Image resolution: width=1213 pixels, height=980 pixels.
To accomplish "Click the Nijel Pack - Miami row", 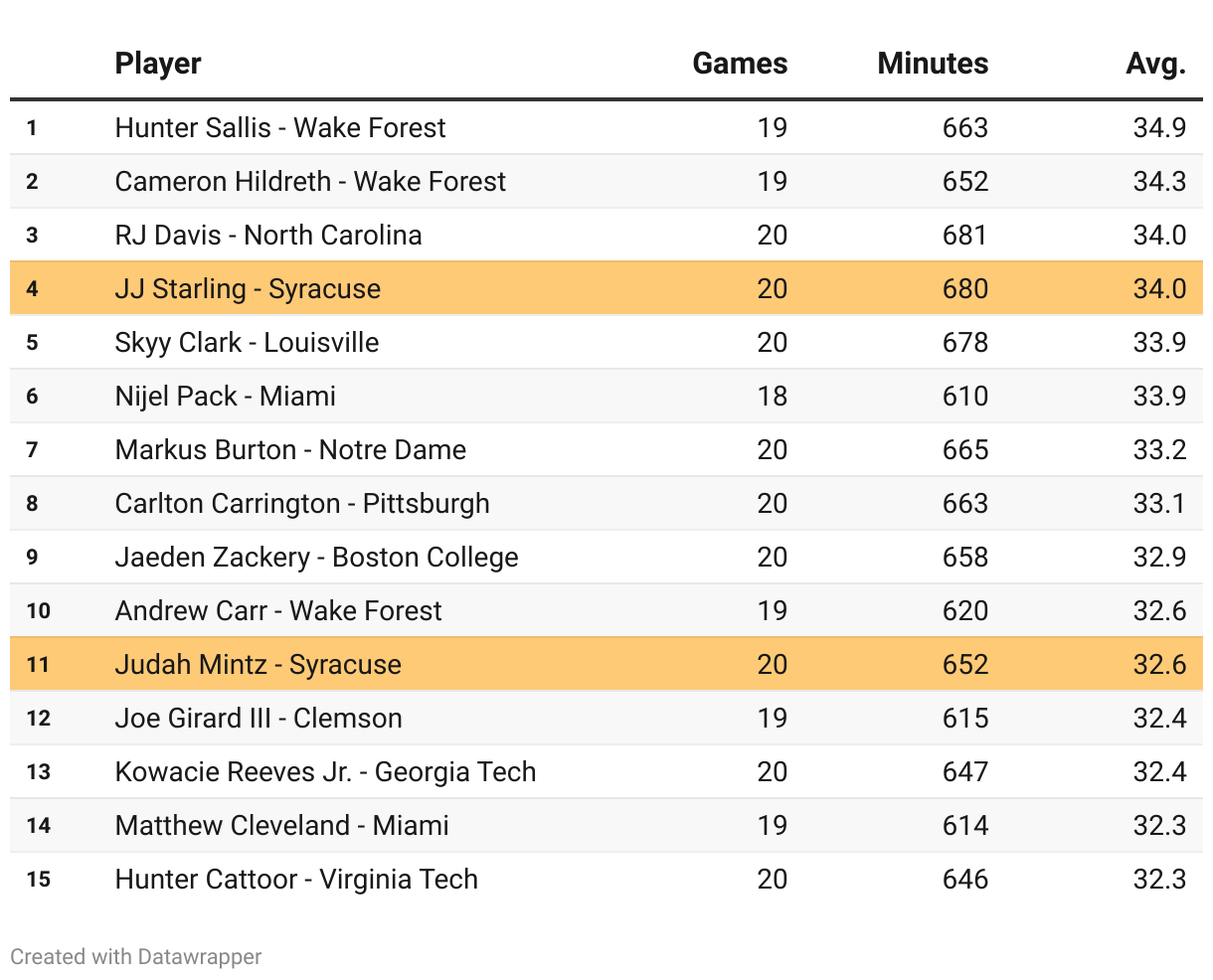I will pos(226,397).
